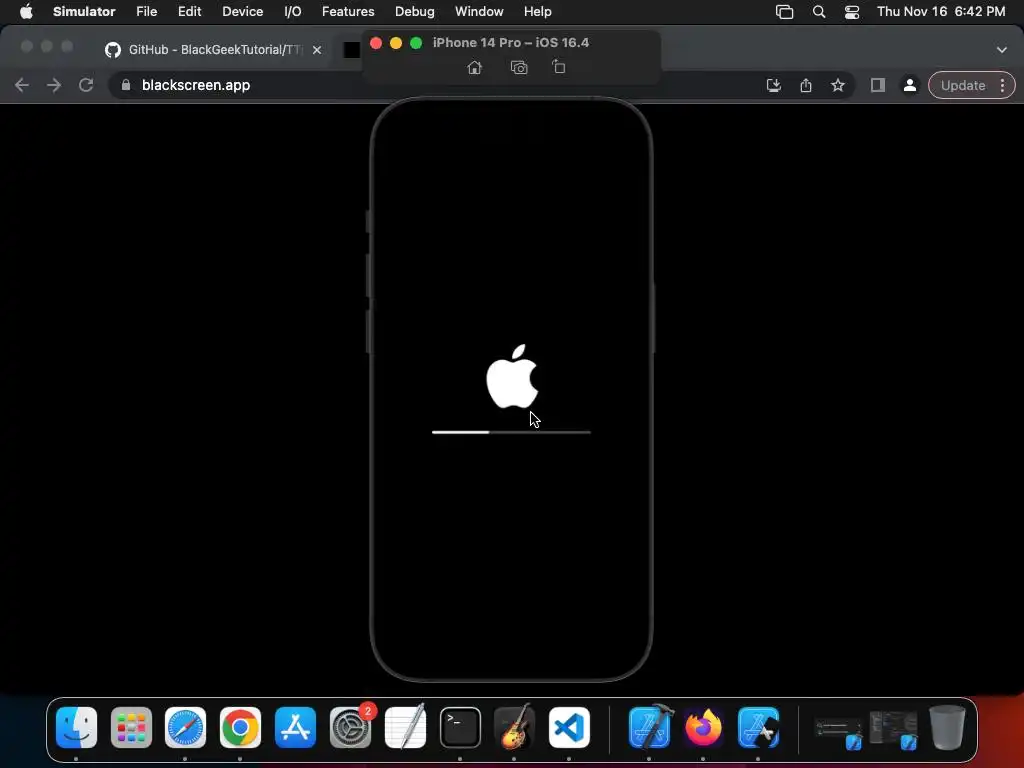Reload the blackscreen.app page

coord(86,85)
